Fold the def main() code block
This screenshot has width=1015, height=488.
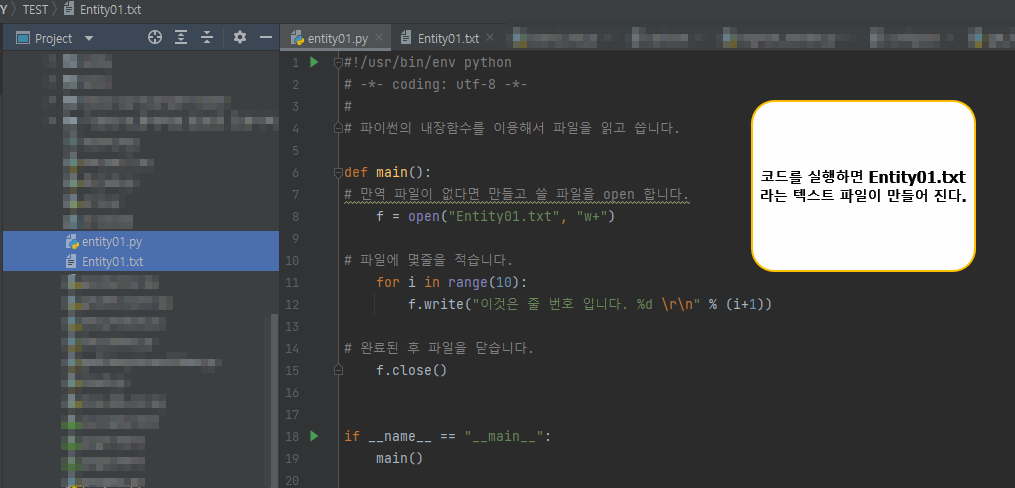coord(337,173)
